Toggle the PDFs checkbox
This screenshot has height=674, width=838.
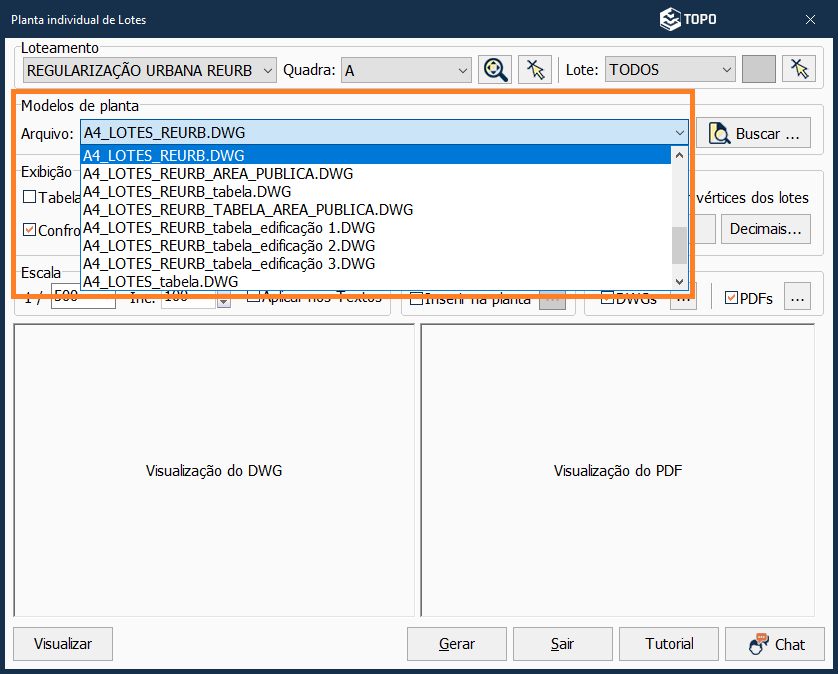pyautogui.click(x=731, y=298)
